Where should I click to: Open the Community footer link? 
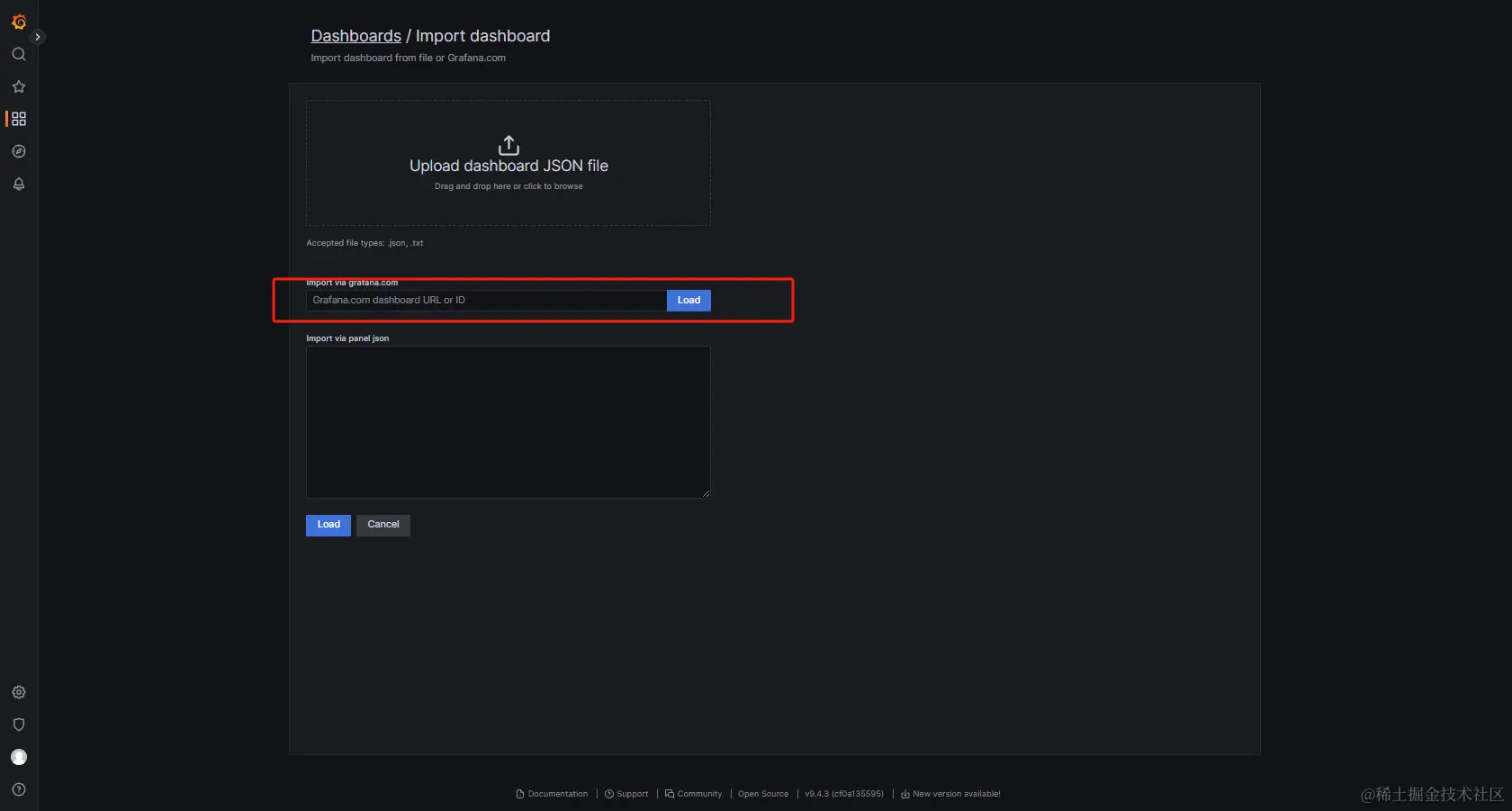point(693,794)
